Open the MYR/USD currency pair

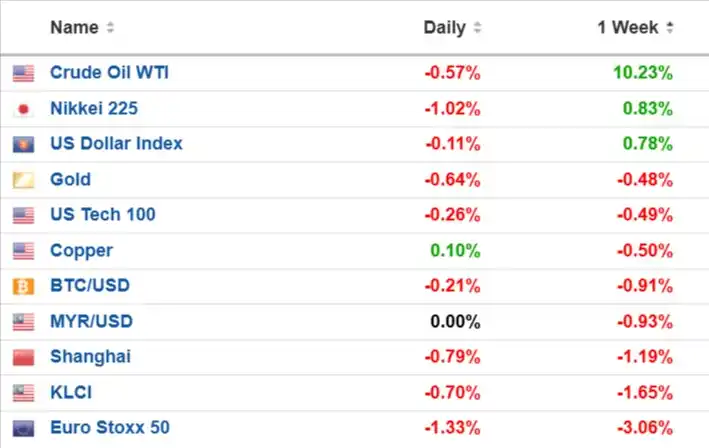pos(91,321)
